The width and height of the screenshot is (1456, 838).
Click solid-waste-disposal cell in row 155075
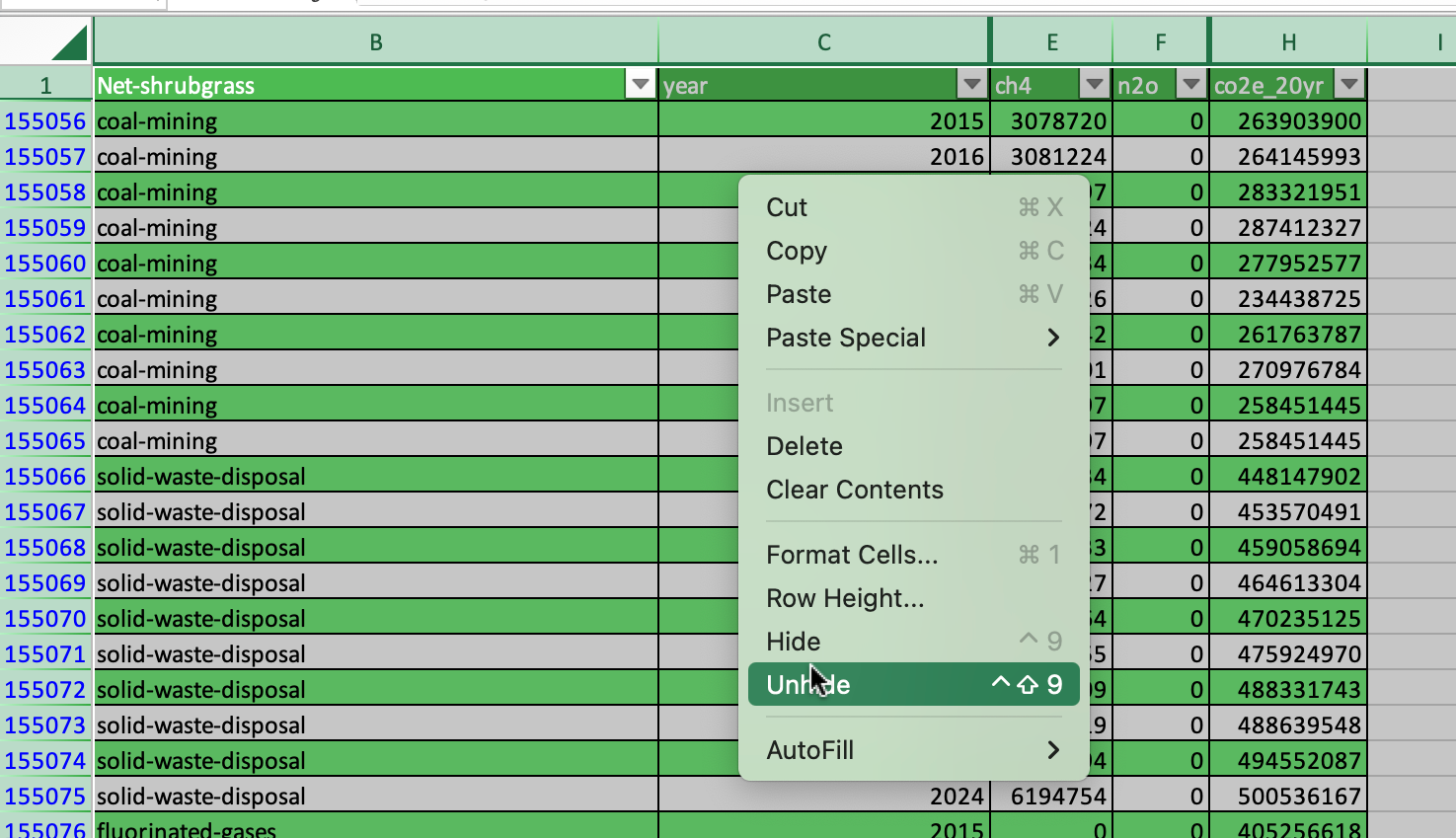[x=376, y=797]
